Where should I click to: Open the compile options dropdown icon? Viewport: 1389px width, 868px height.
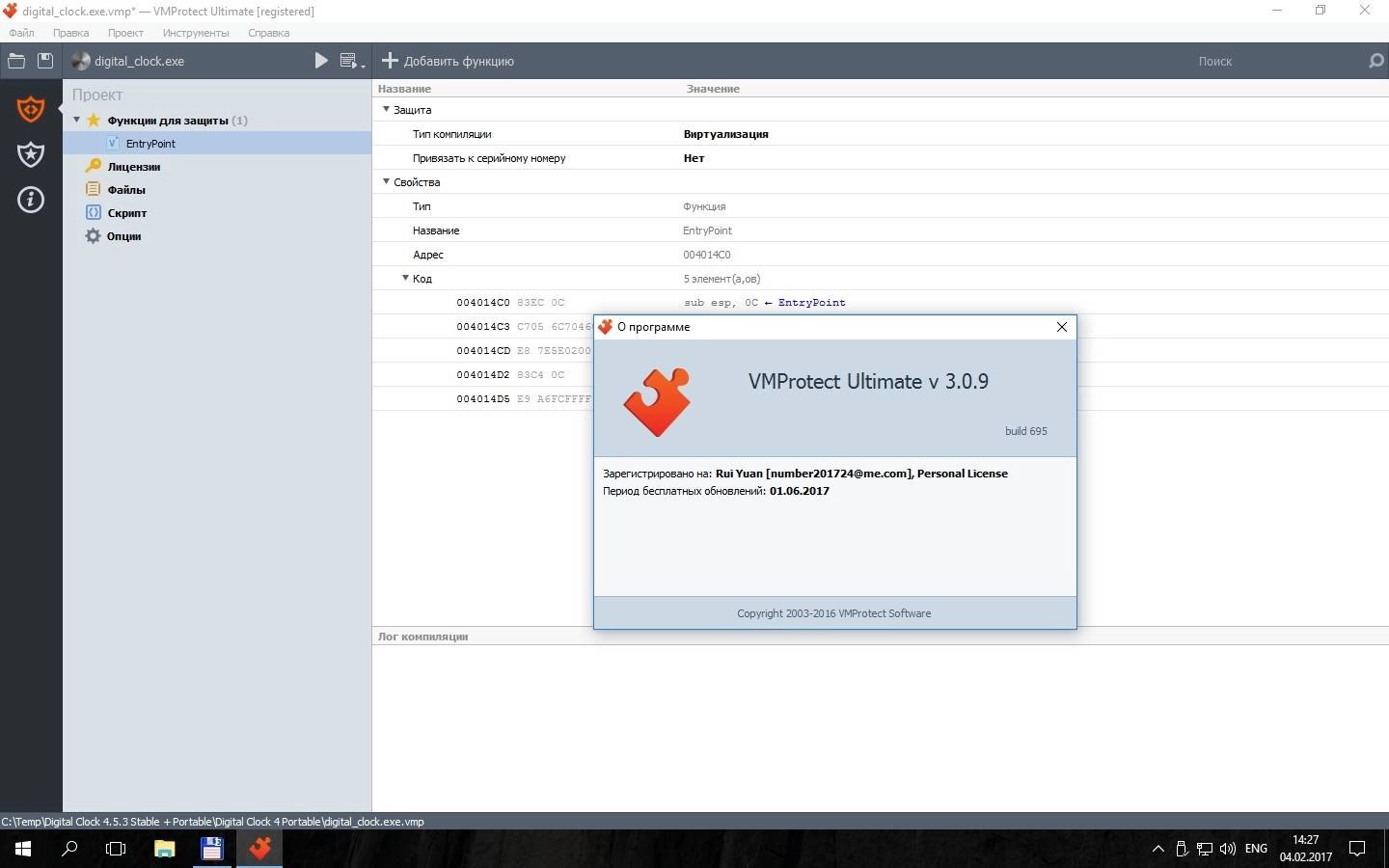click(352, 61)
